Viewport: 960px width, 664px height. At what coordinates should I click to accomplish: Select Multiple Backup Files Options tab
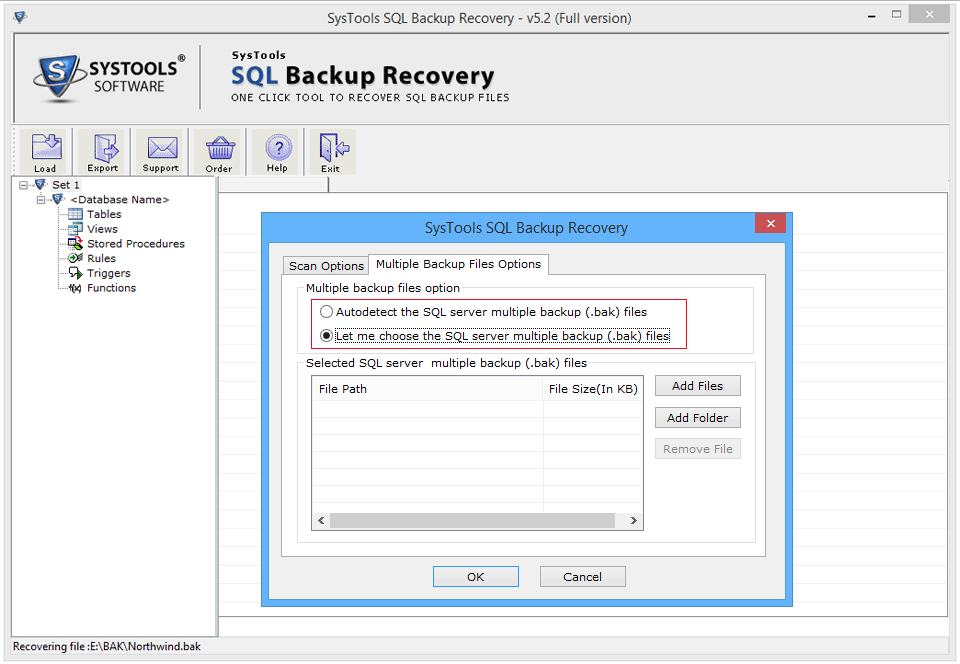[x=459, y=264]
